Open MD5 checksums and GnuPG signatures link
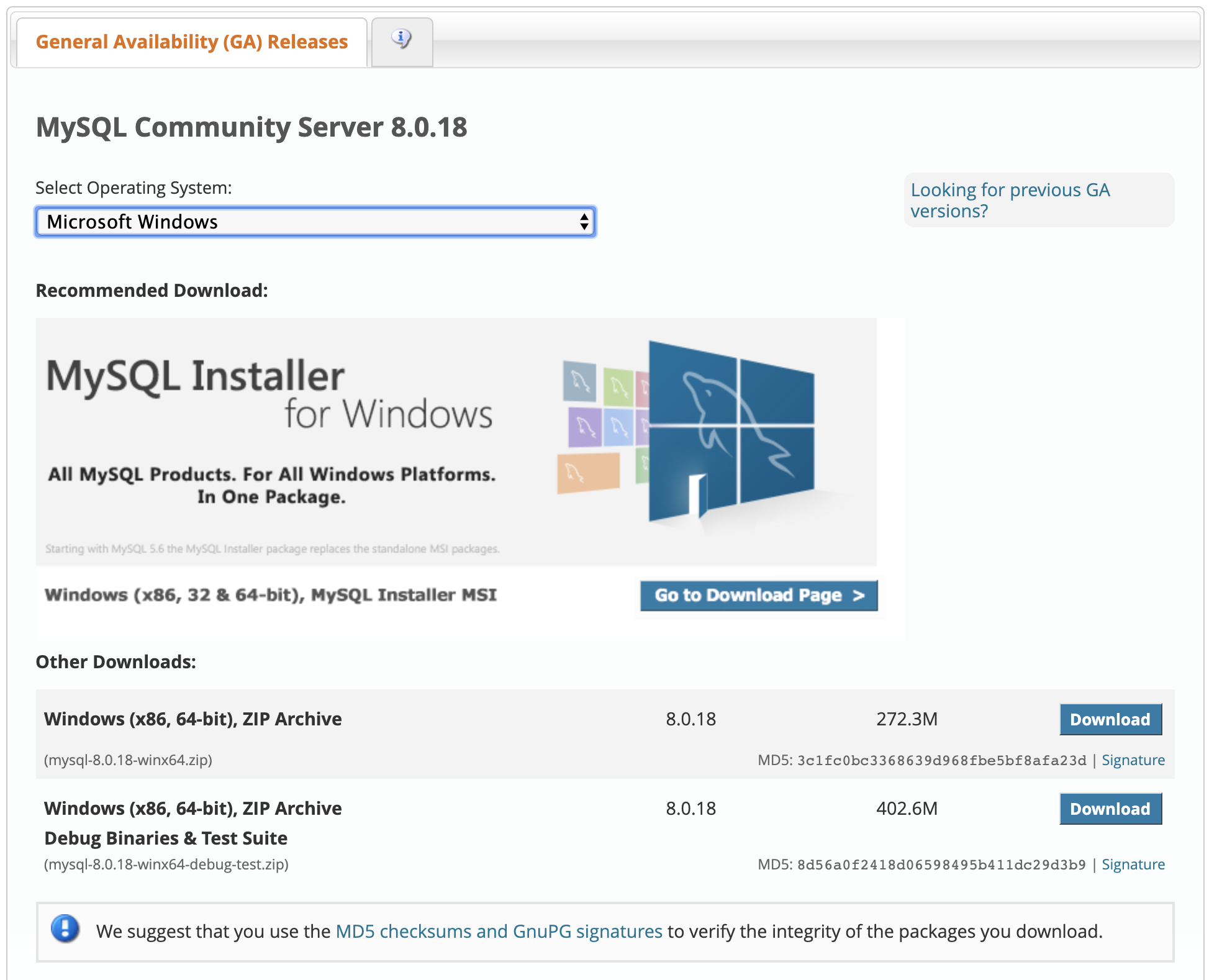 [x=499, y=932]
